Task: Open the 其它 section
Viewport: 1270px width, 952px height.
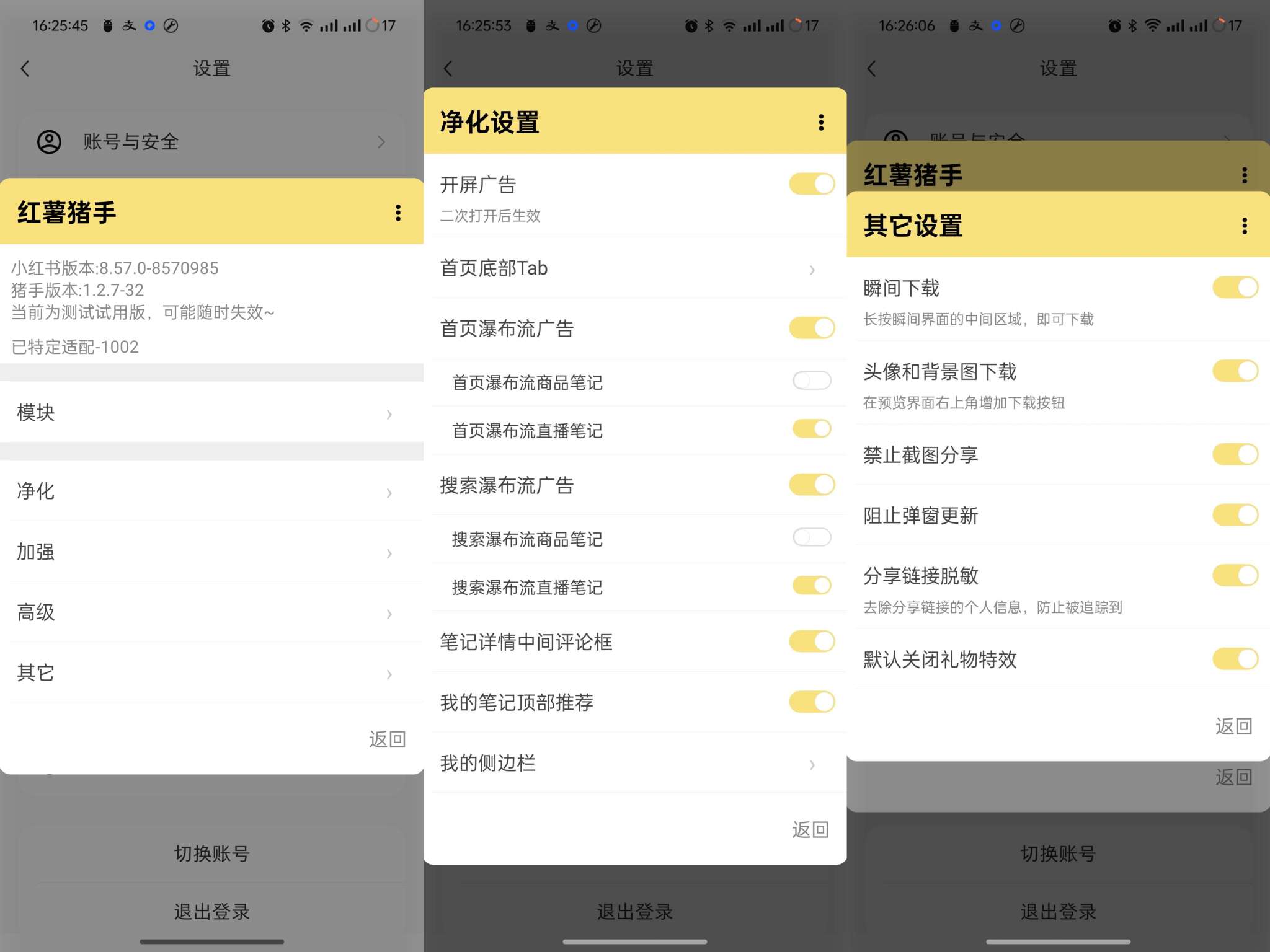Action: pos(211,672)
